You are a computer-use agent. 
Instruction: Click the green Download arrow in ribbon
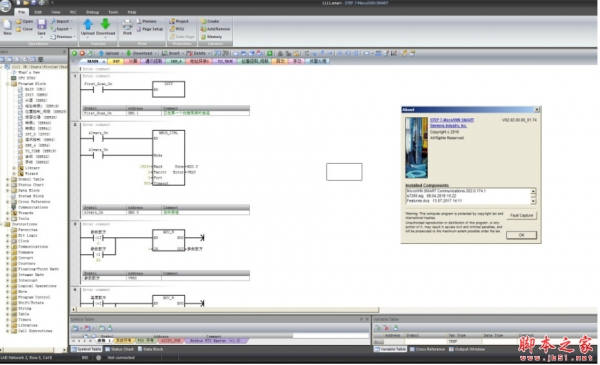click(x=105, y=24)
